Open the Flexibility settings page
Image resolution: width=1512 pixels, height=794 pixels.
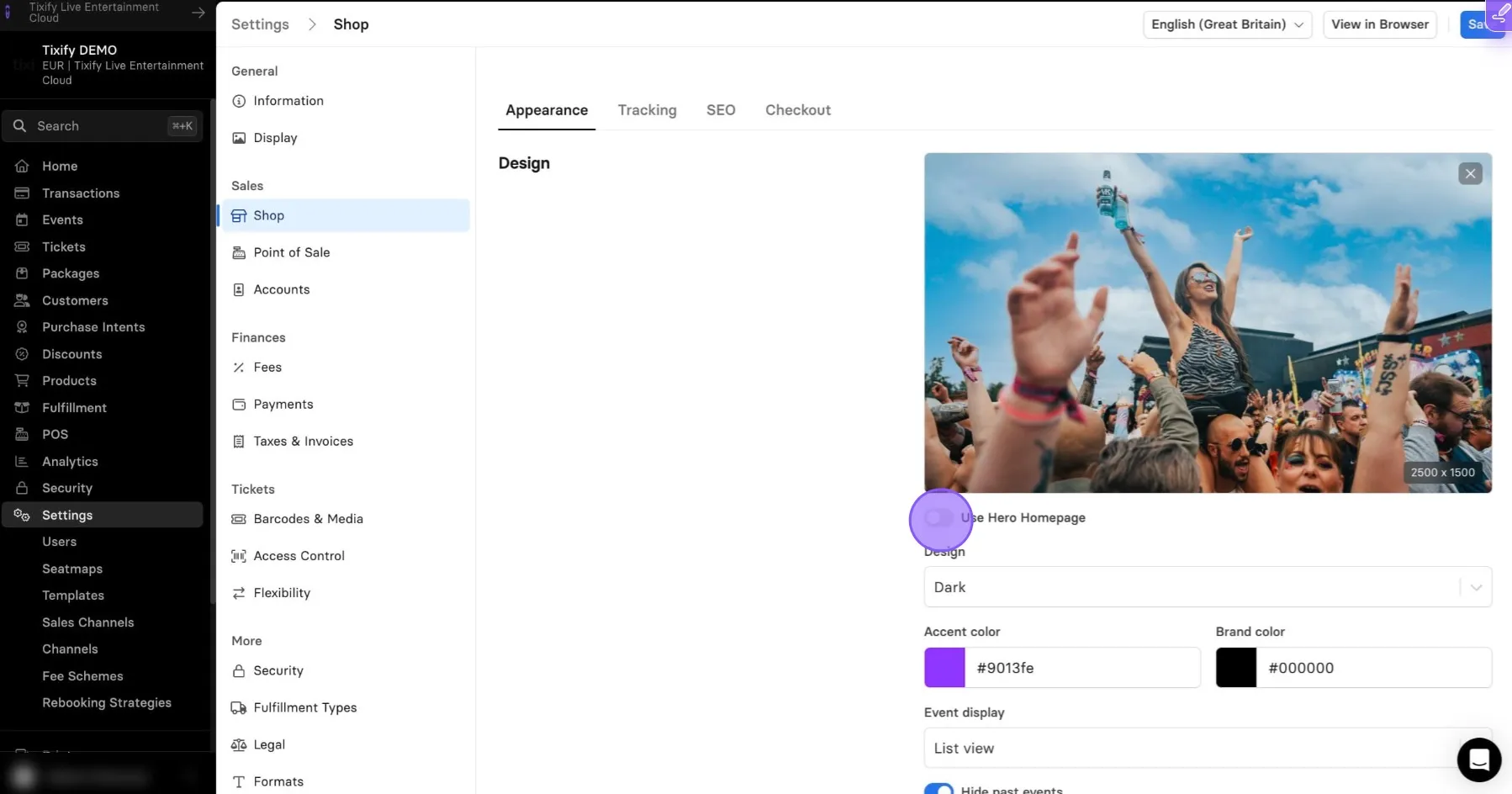[282, 593]
